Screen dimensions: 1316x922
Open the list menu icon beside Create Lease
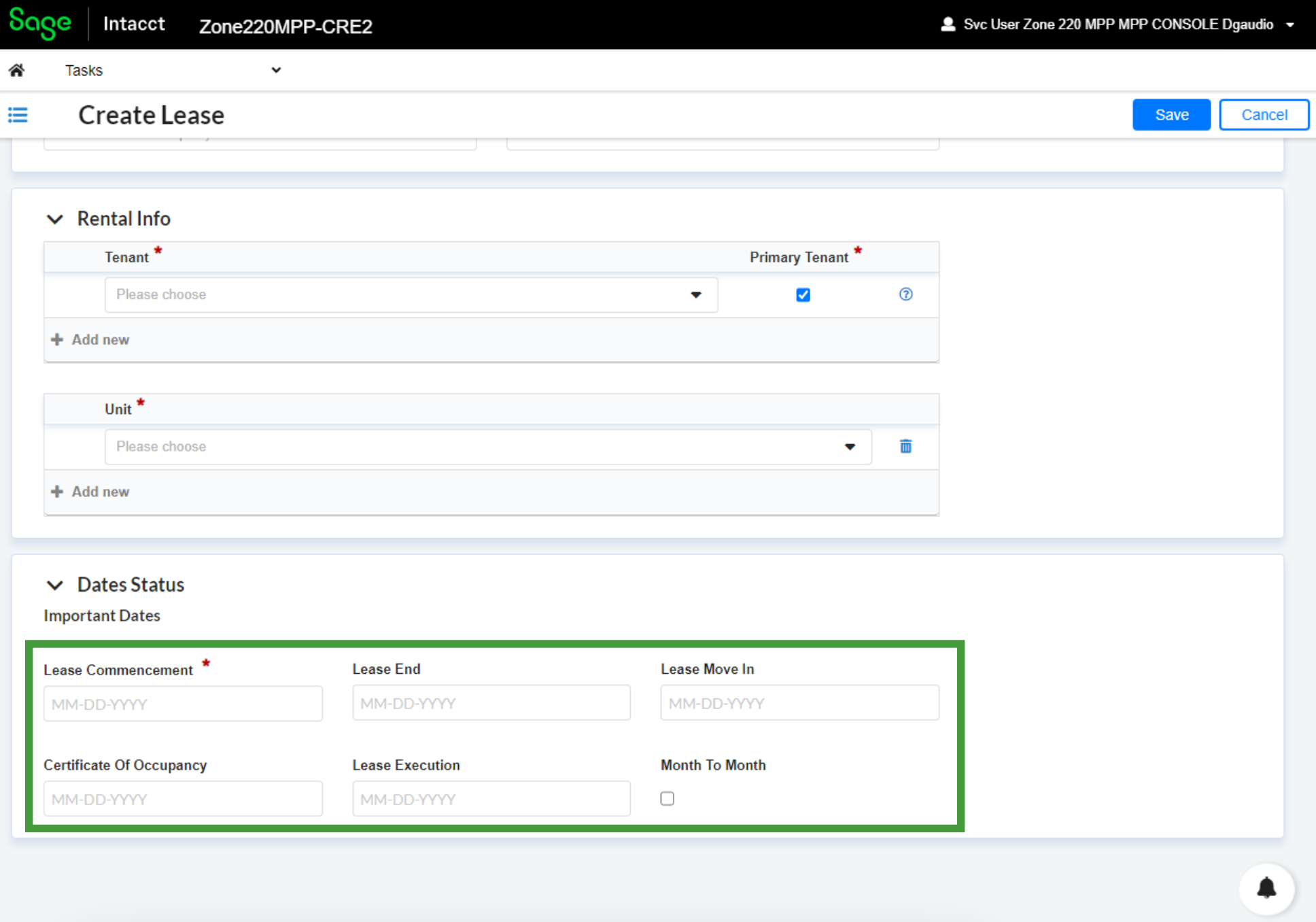(18, 115)
